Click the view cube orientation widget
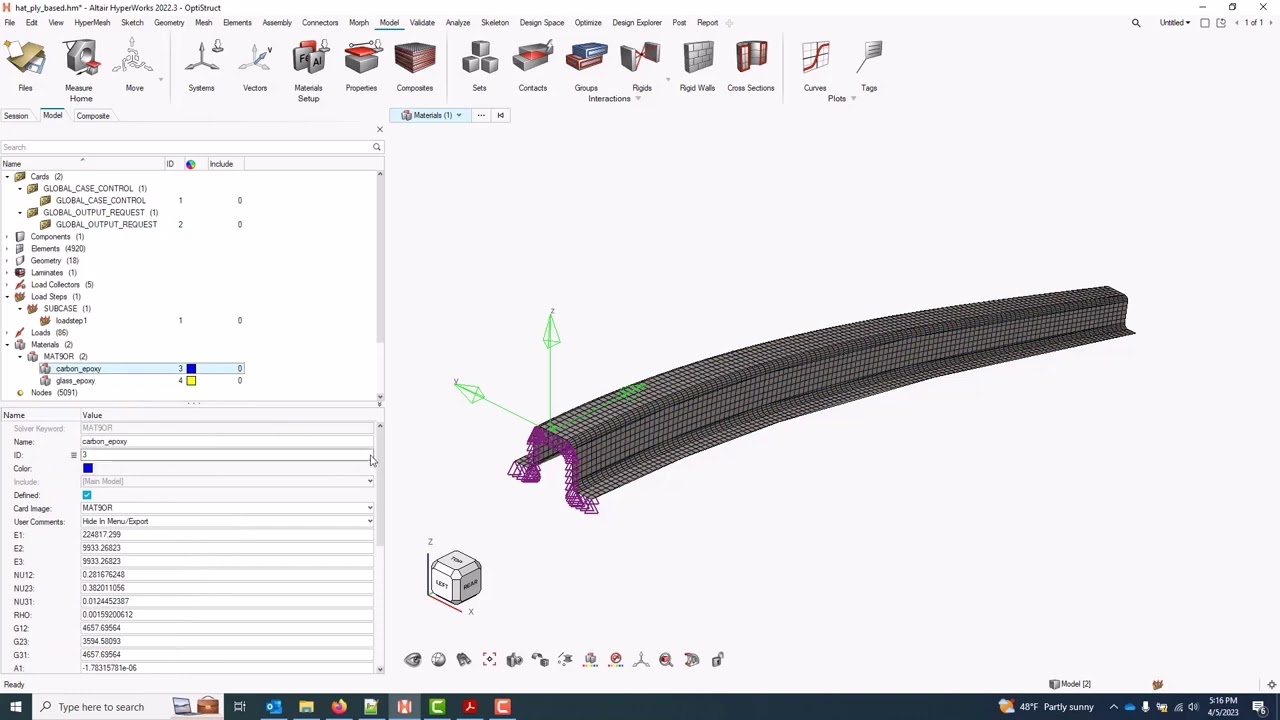The image size is (1280, 720). coord(455,577)
